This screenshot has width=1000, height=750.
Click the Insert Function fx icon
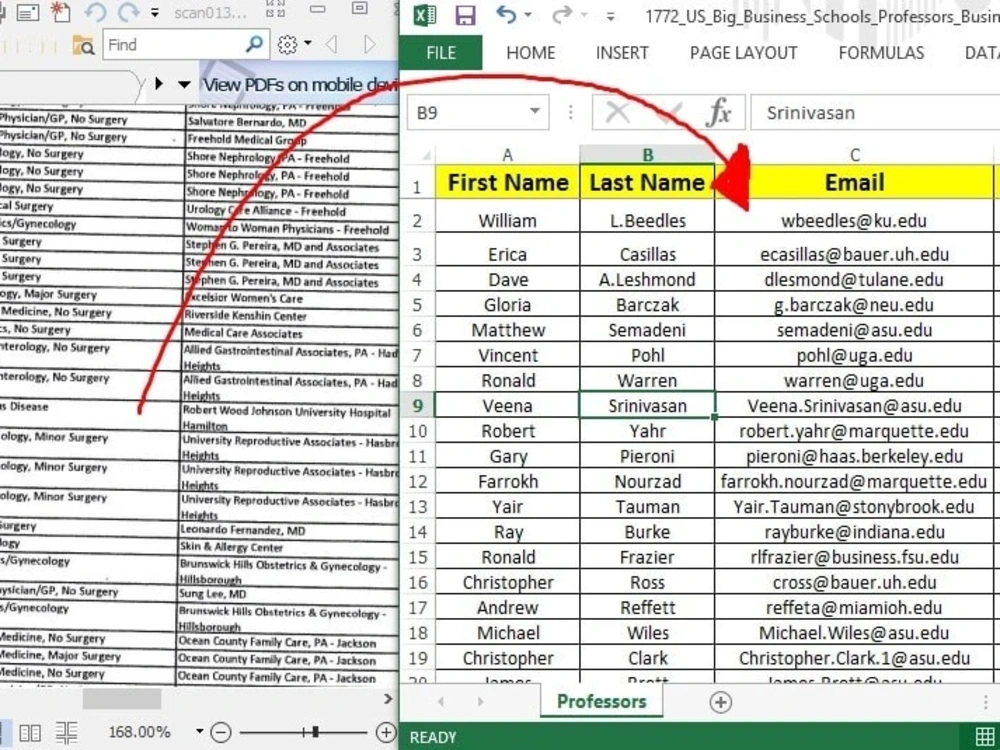coord(719,113)
